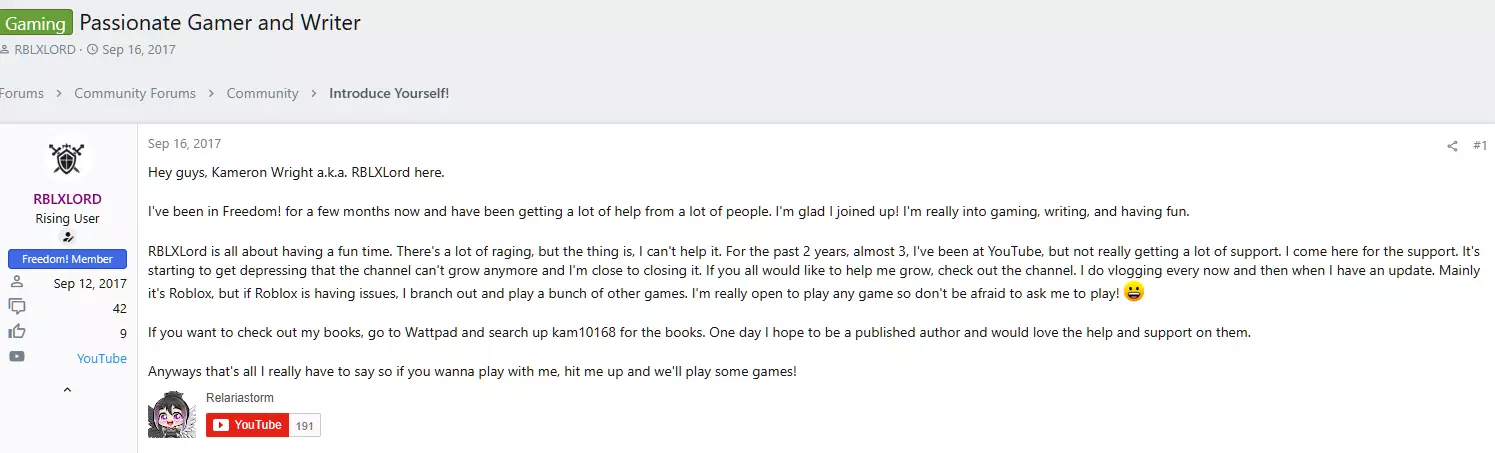Open the RBLXLORD username profile link
1495x453 pixels.
tap(67, 198)
